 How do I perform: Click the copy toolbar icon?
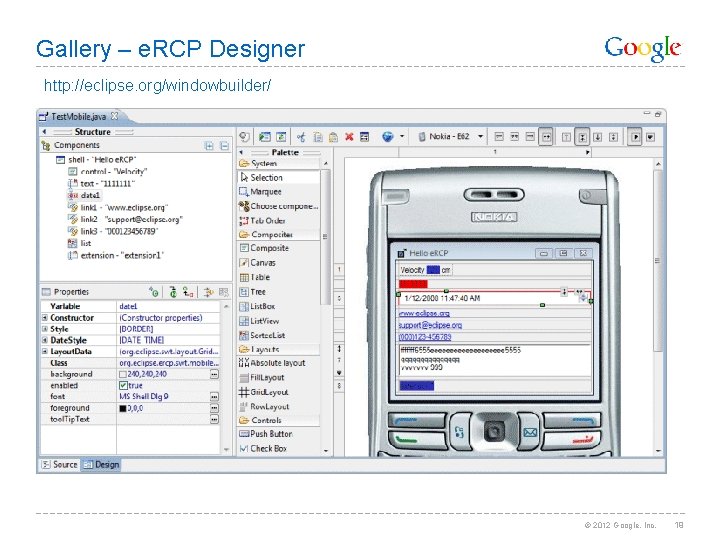point(318,137)
